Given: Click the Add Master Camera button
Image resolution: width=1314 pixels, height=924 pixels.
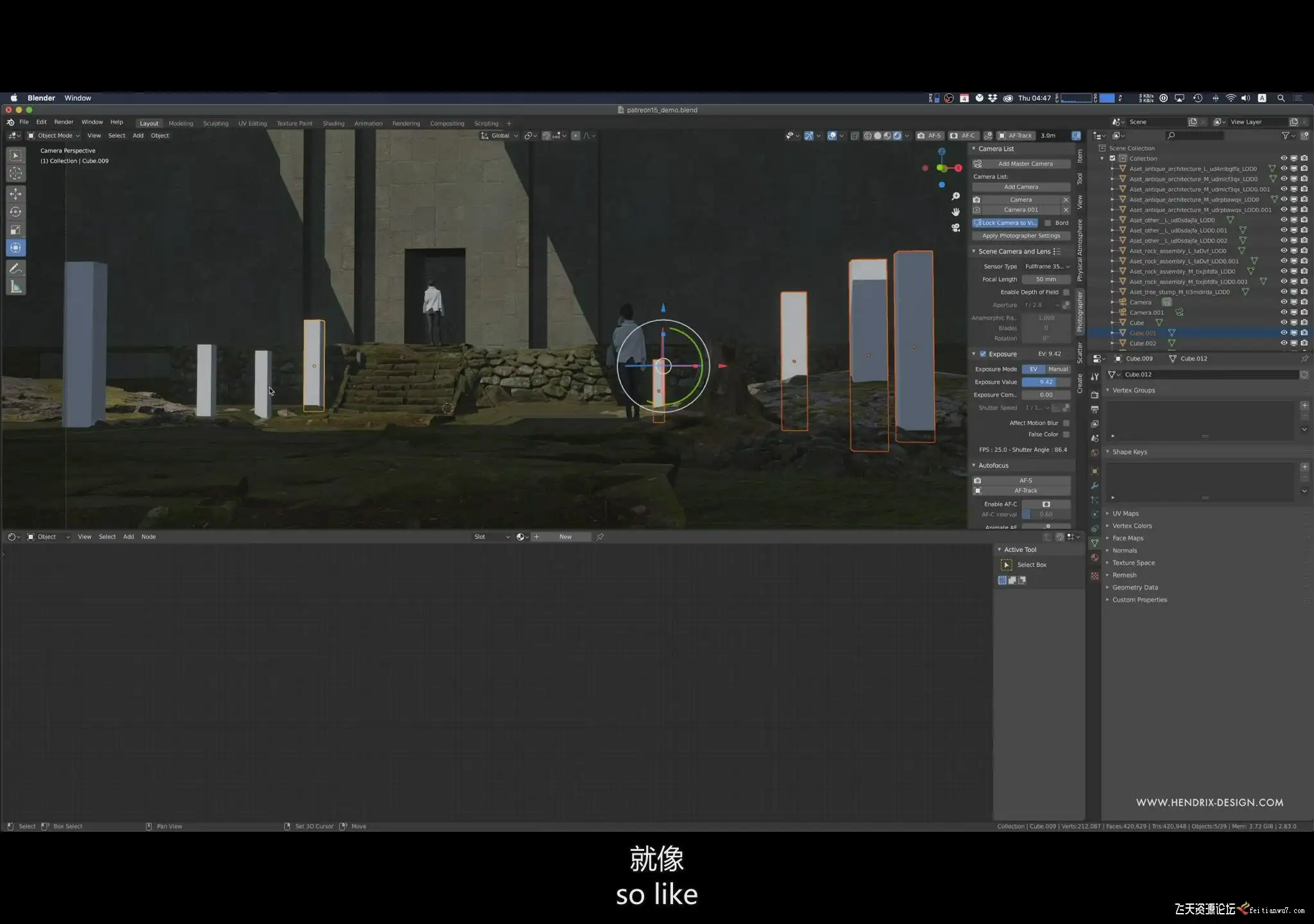Looking at the screenshot, I should (1025, 164).
